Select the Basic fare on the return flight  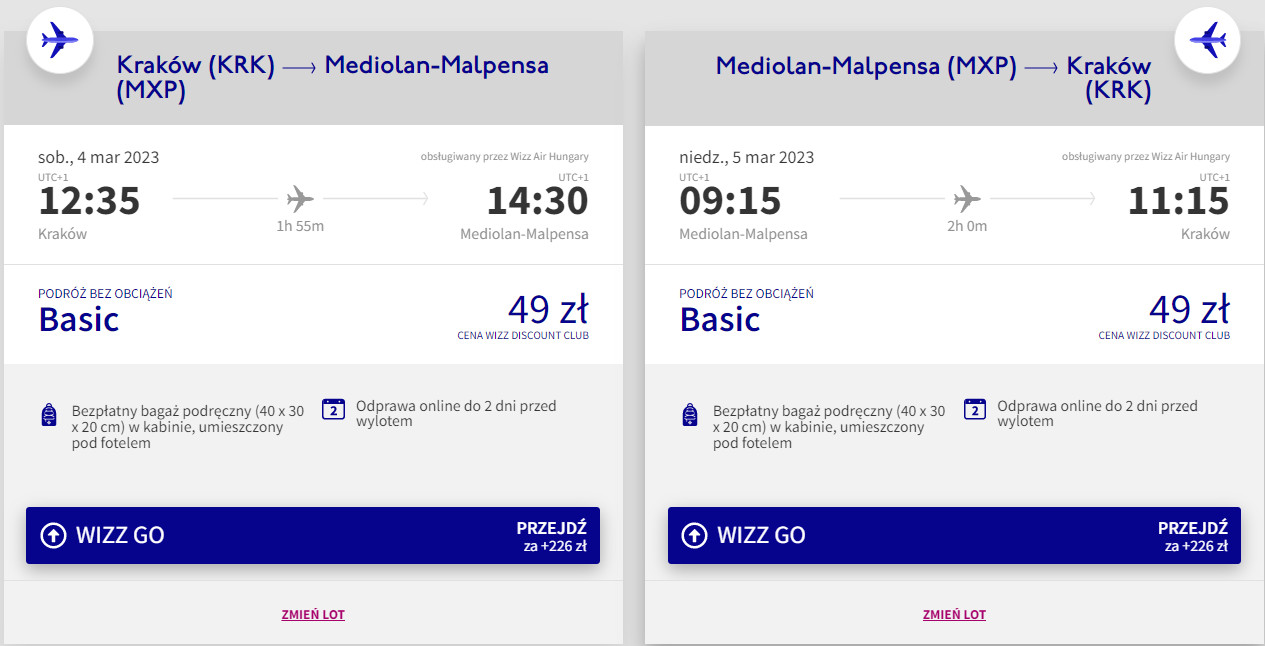click(720, 319)
